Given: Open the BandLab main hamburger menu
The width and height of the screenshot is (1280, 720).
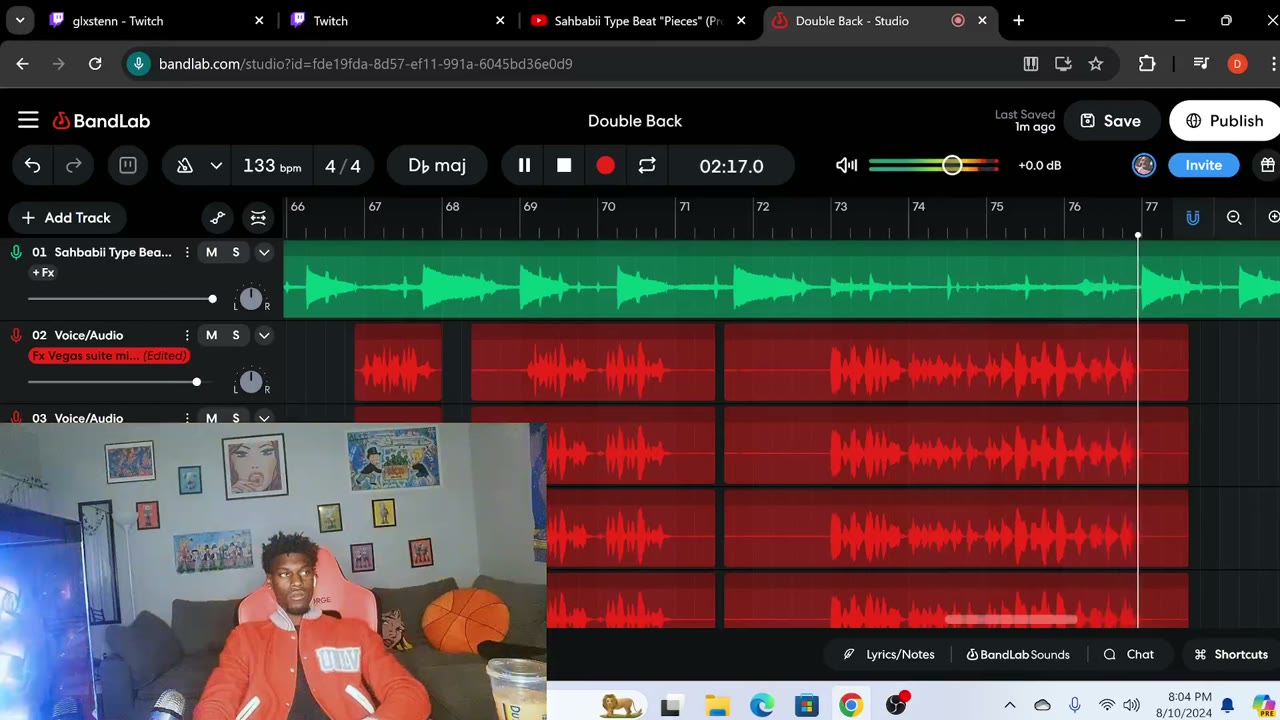Looking at the screenshot, I should tap(28, 121).
